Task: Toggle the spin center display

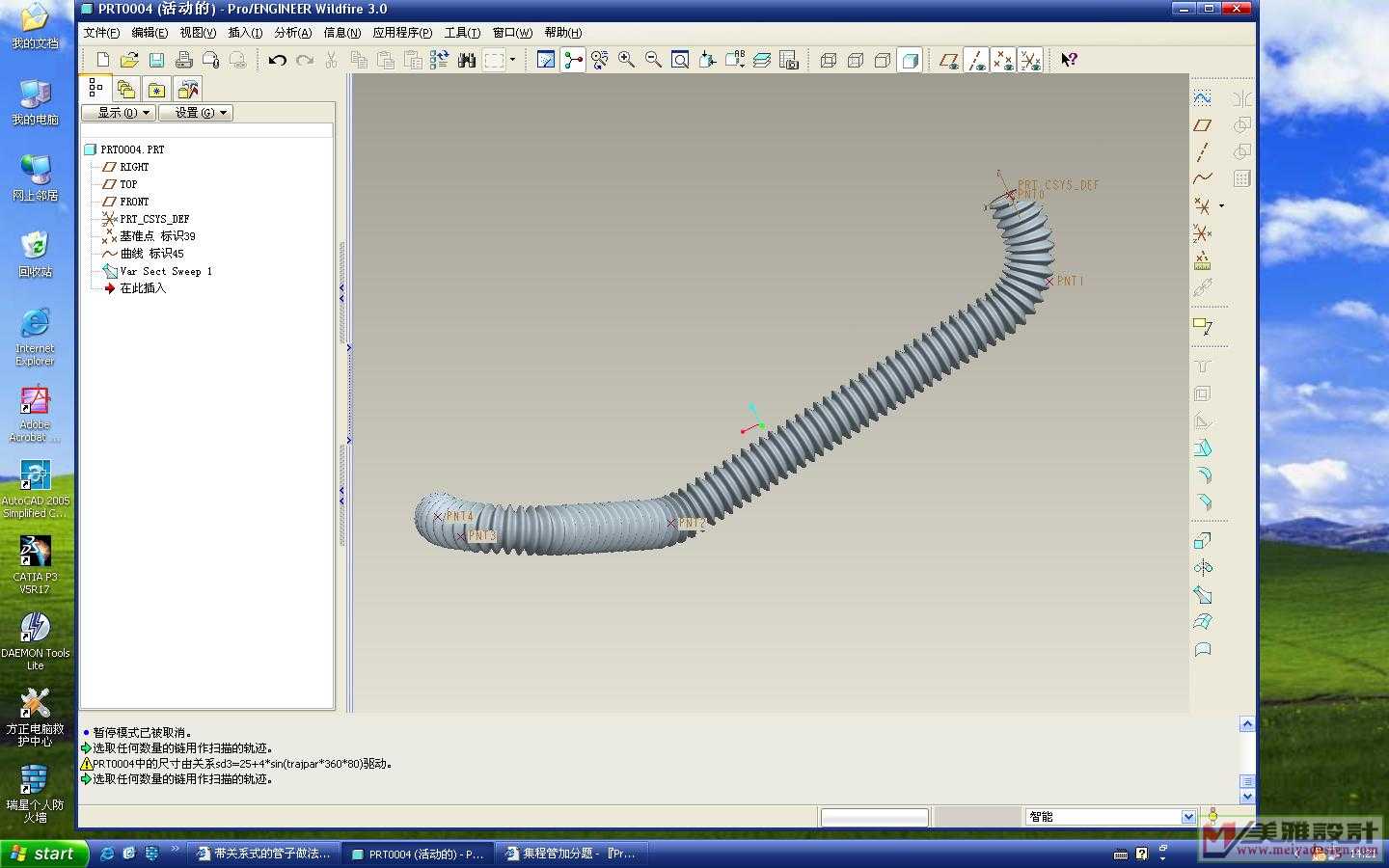Action: 573,60
